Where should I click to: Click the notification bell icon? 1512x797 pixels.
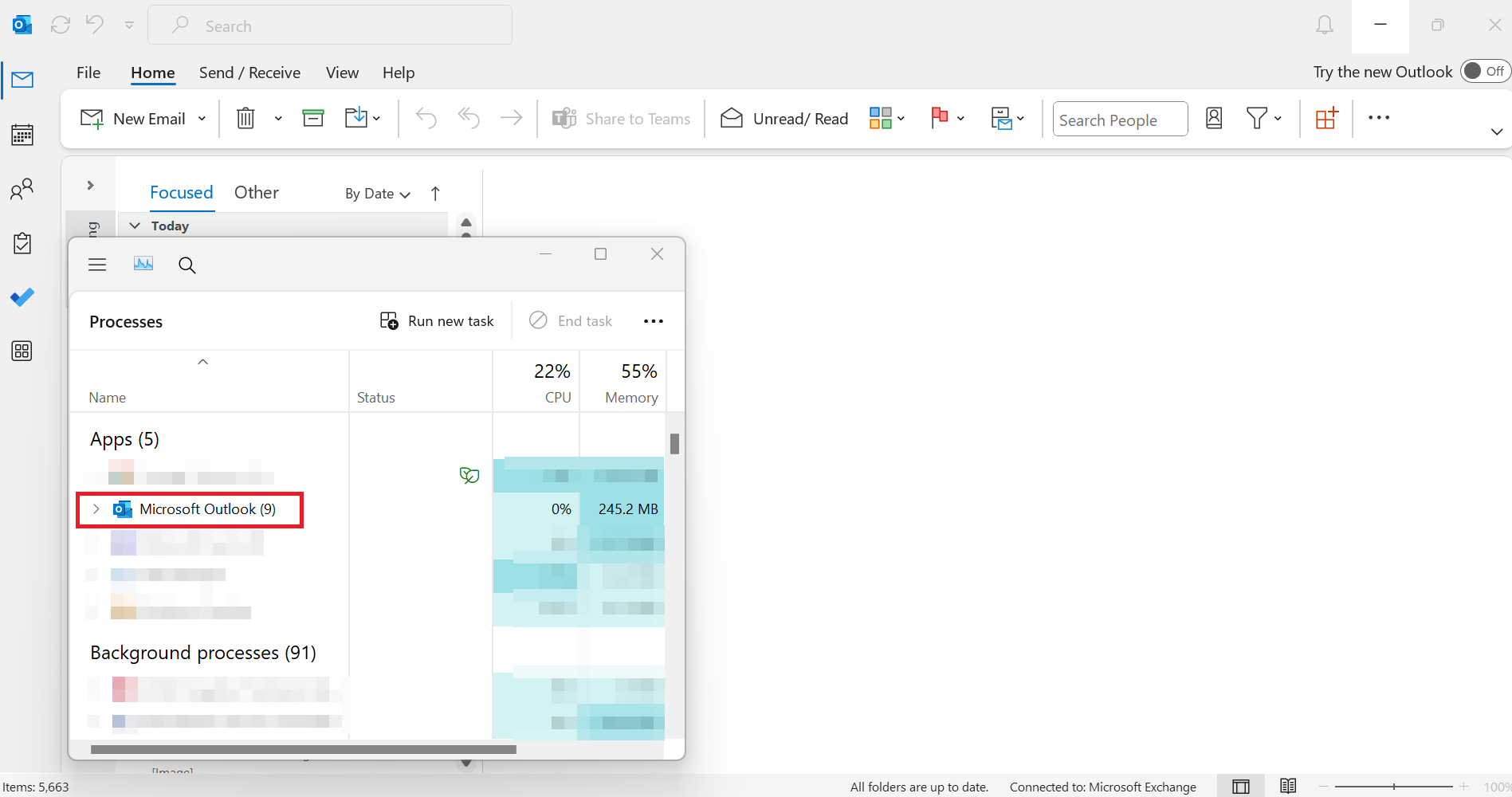(x=1325, y=26)
